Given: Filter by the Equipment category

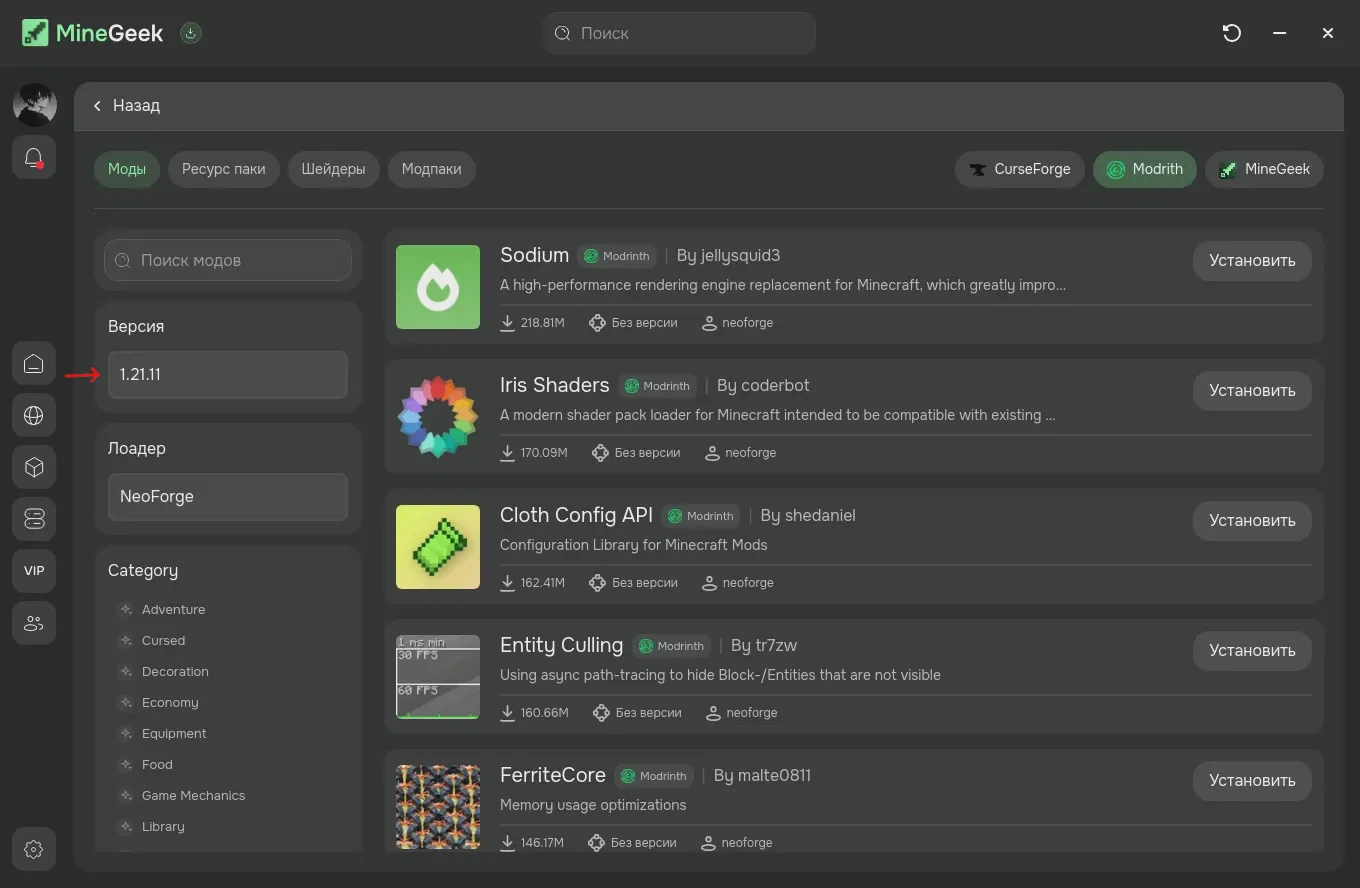Looking at the screenshot, I should [x=174, y=733].
